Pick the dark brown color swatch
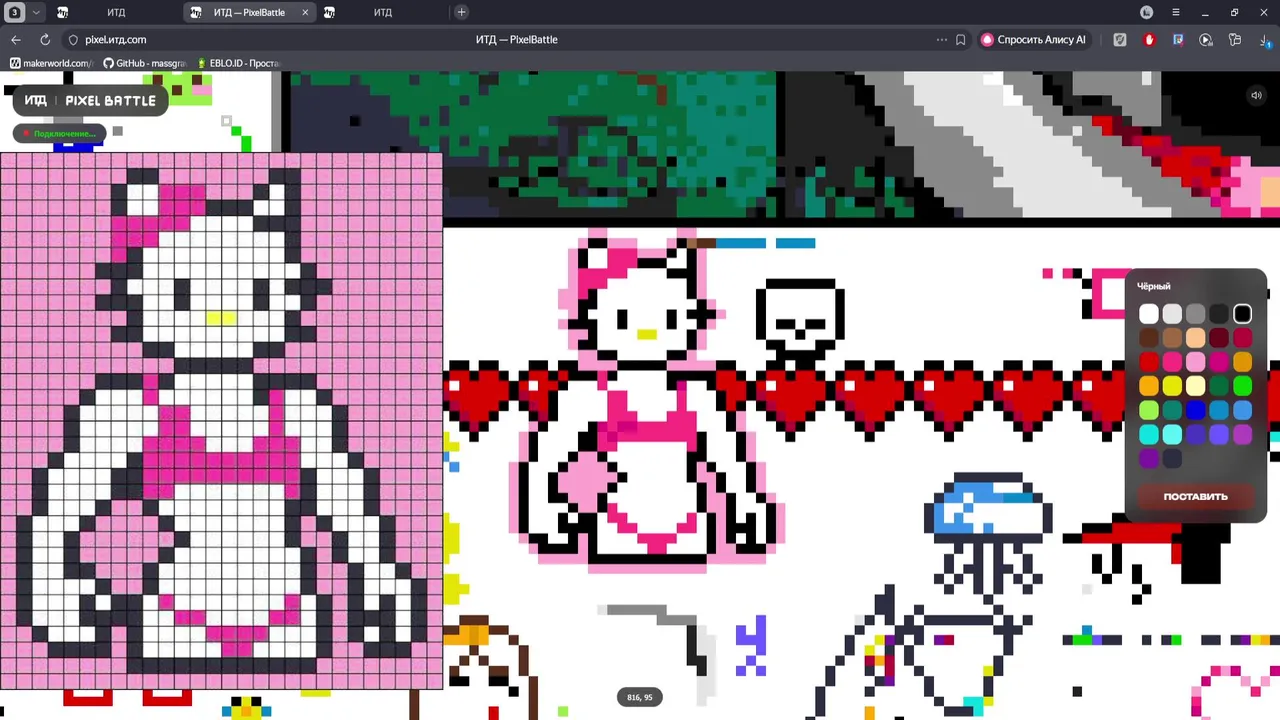This screenshot has width=1280, height=720. coord(1148,338)
